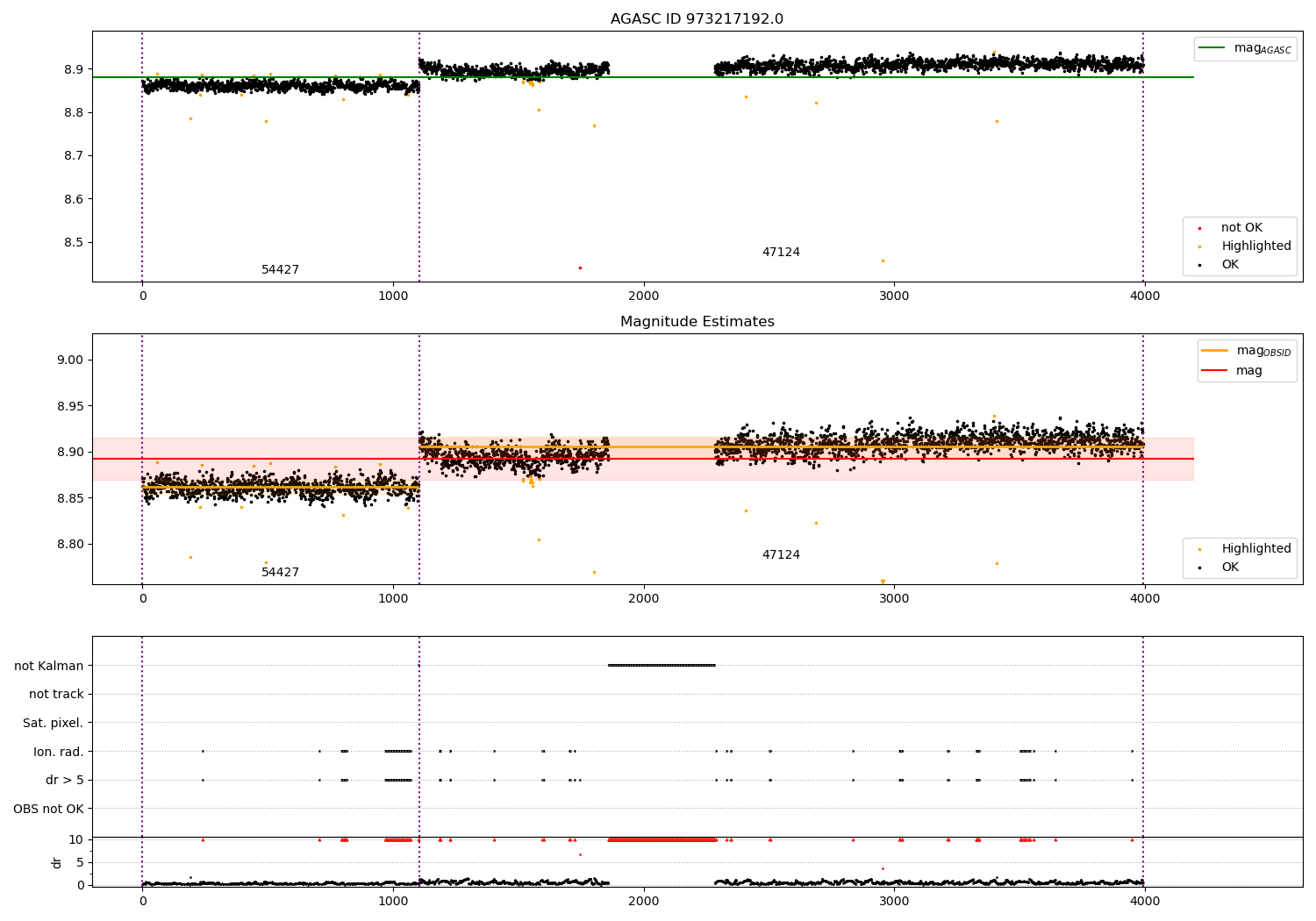The width and height of the screenshot is (1316, 921).
Task: Click the red line swatch beside "mag" legend
Action: click(x=1214, y=371)
